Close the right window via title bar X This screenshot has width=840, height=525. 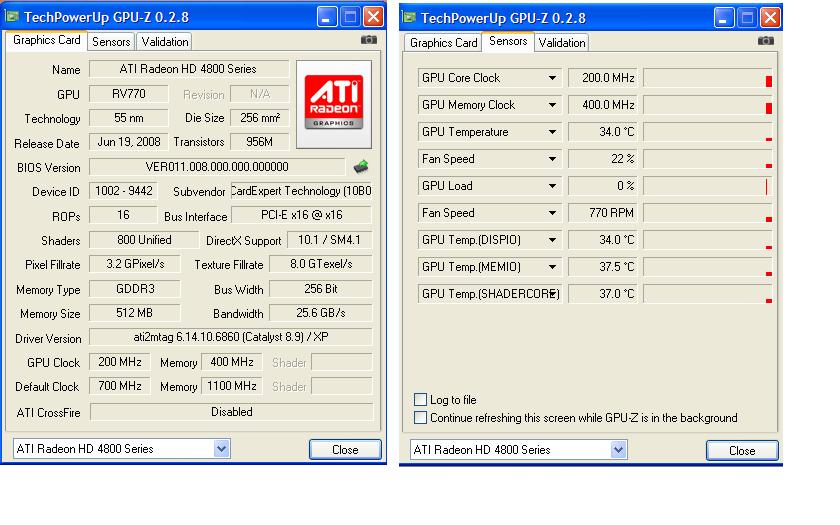(770, 18)
